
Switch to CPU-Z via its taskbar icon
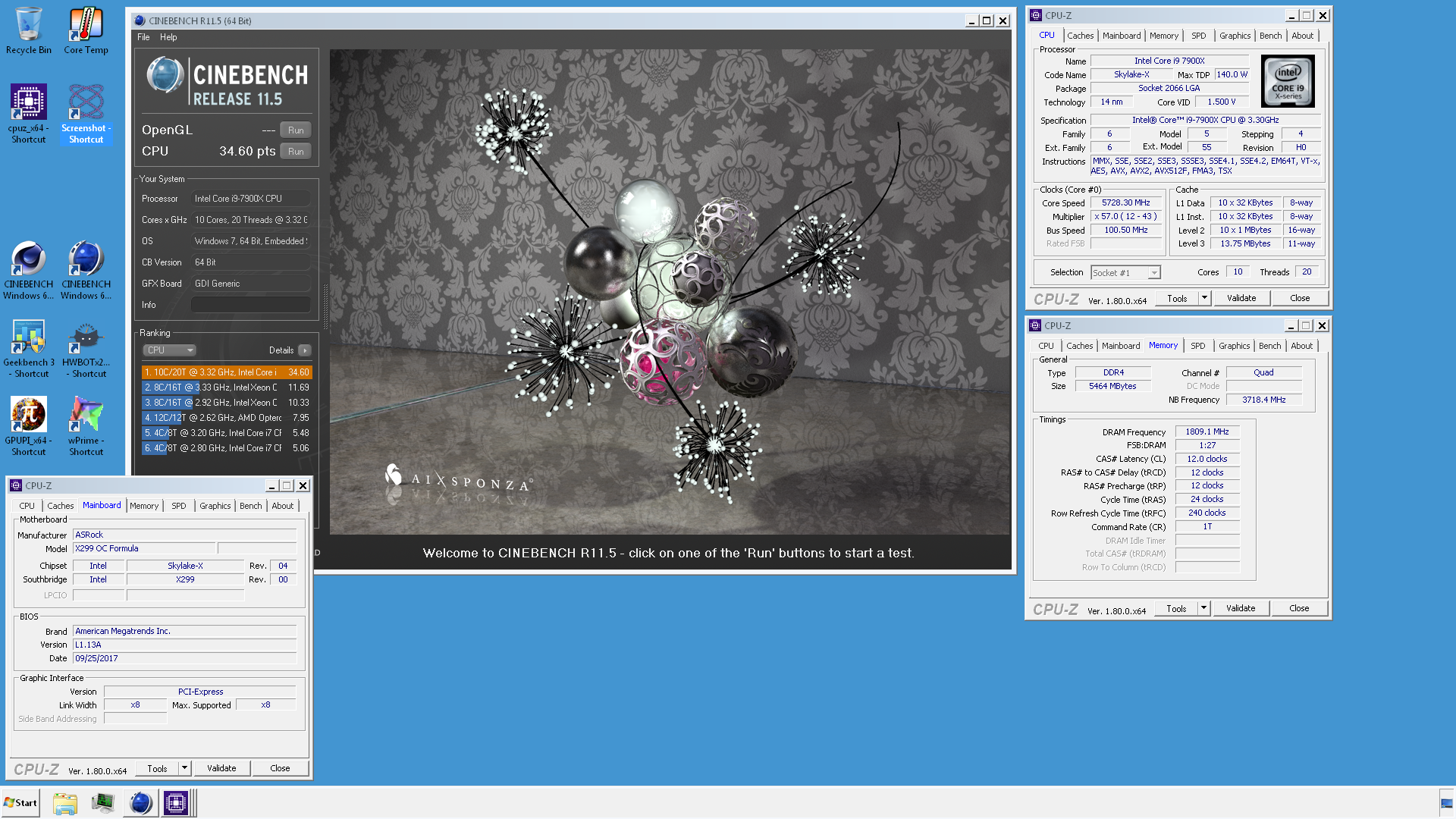175,803
